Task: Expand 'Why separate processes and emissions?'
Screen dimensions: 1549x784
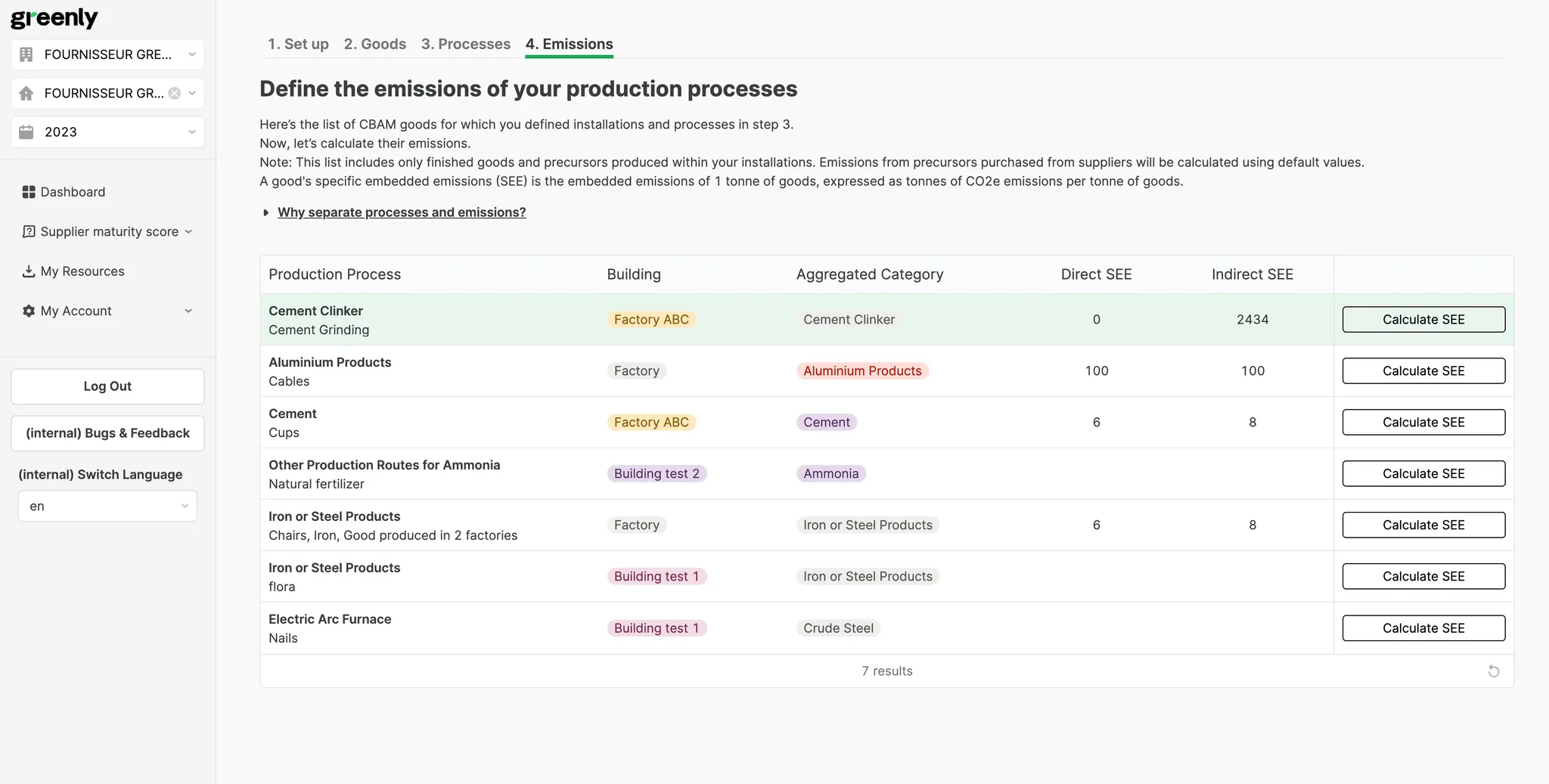Action: coord(402,212)
